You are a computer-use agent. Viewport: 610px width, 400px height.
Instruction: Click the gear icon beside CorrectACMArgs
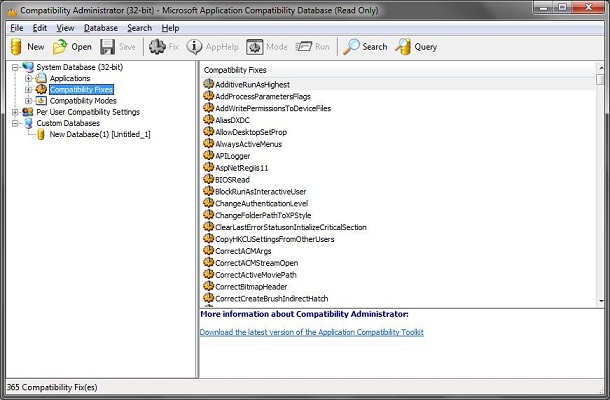209,251
